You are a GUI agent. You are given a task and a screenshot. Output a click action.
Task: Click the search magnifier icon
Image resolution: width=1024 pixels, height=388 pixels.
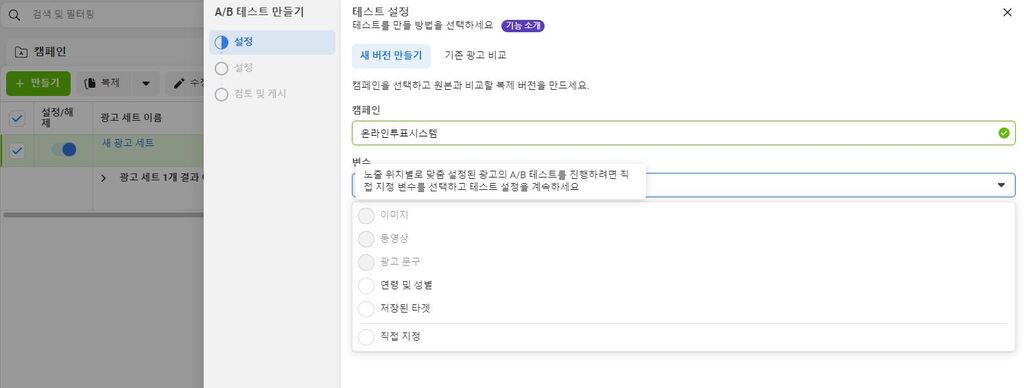(x=14, y=13)
